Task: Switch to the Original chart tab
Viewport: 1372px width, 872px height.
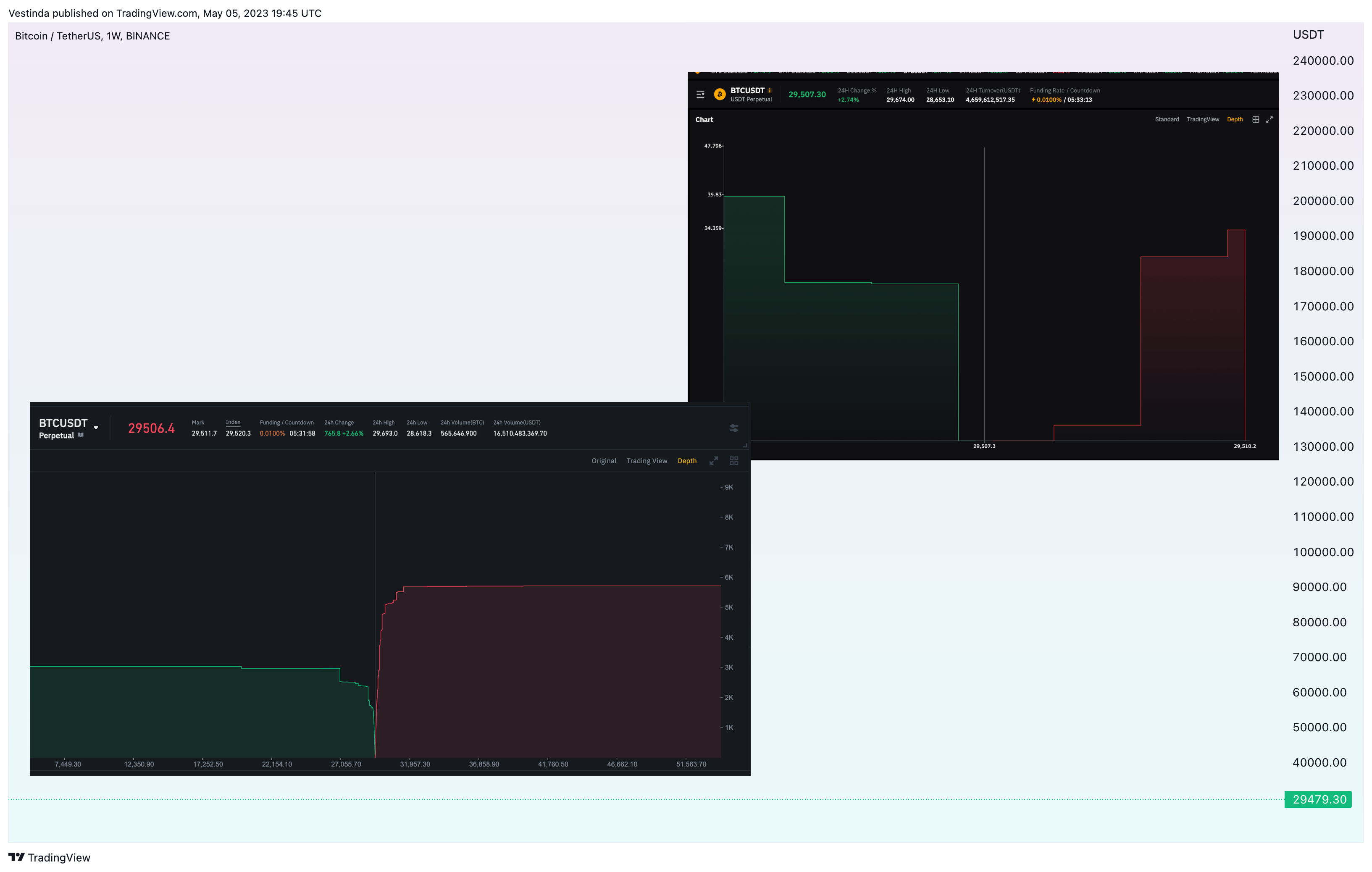Action: click(604, 461)
